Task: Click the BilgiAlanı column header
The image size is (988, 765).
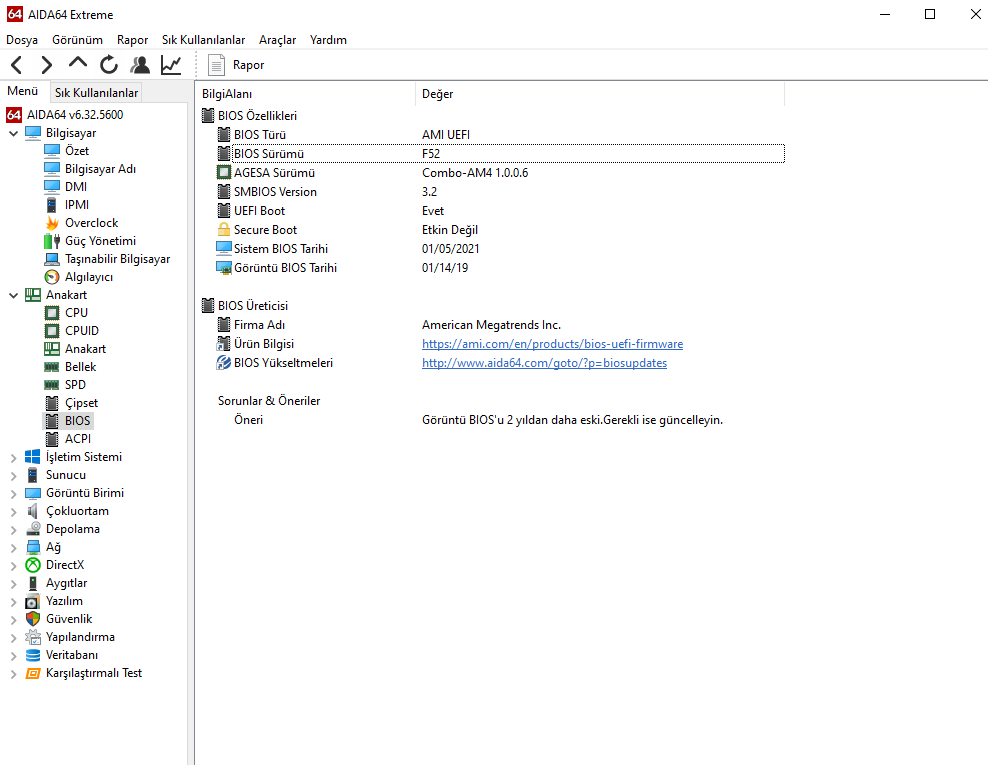Action: coord(306,94)
